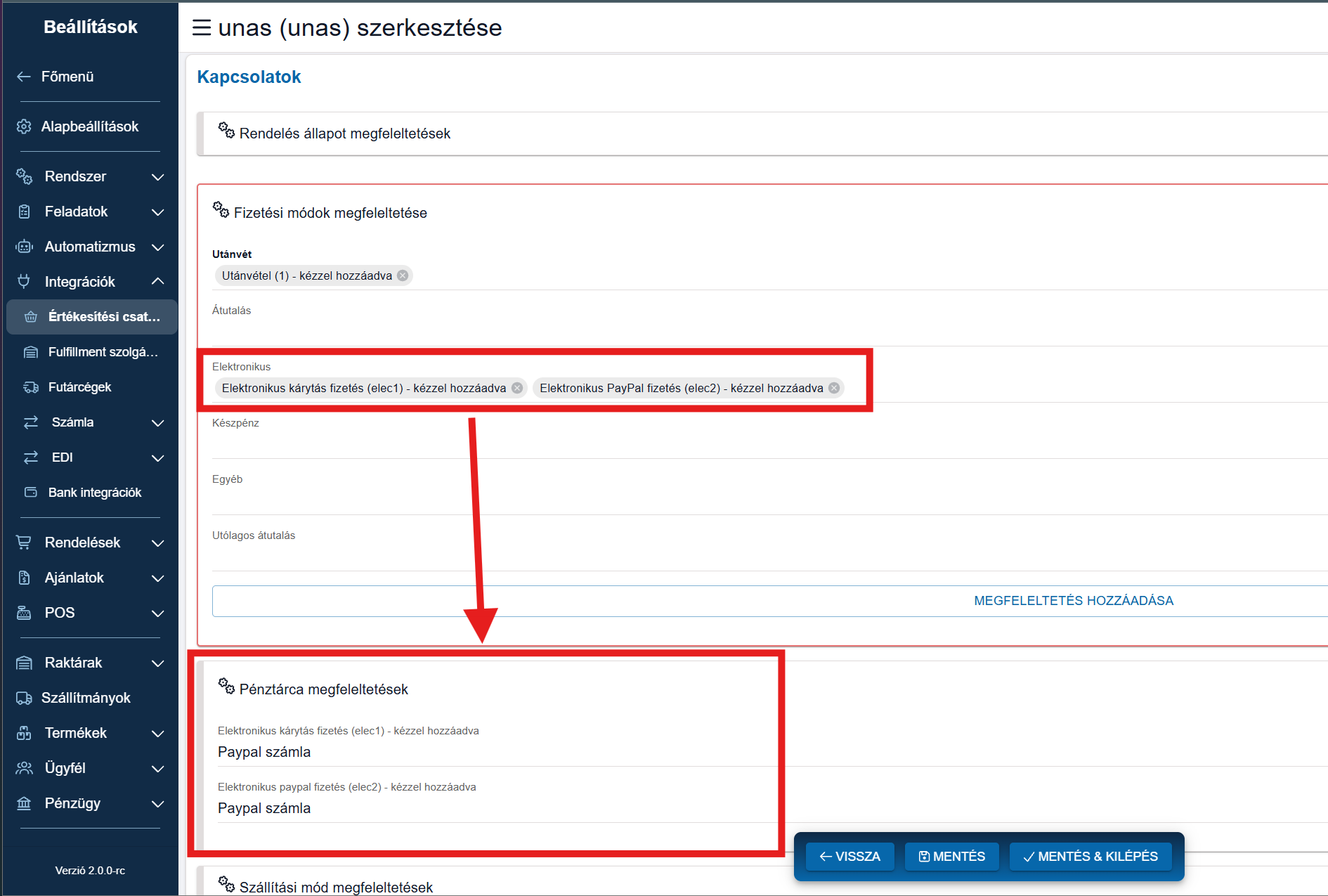Expand the Számla submenu chevron
The width and height of the screenshot is (1328, 896).
click(x=158, y=423)
